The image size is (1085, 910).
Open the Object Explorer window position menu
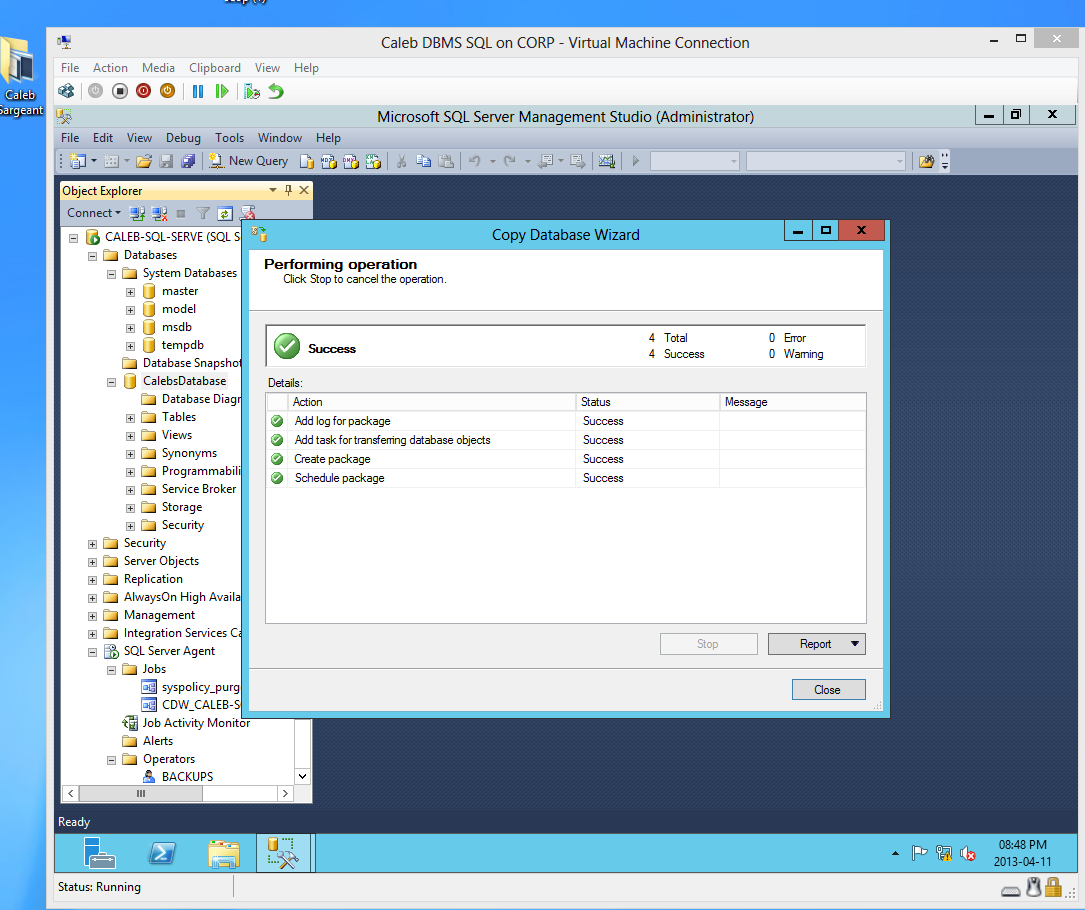tap(273, 190)
